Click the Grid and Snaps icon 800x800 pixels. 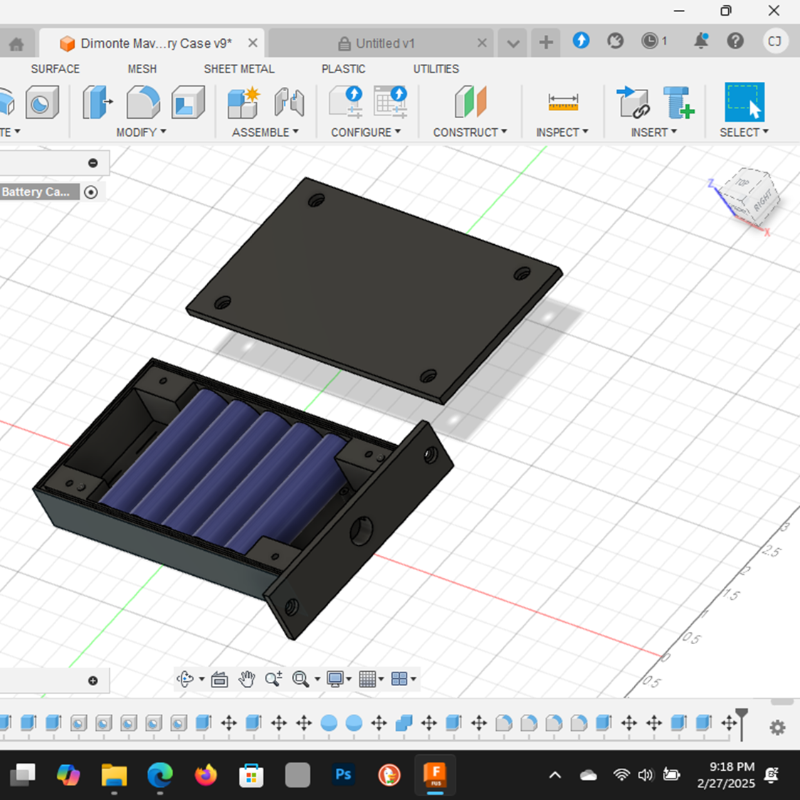click(367, 679)
